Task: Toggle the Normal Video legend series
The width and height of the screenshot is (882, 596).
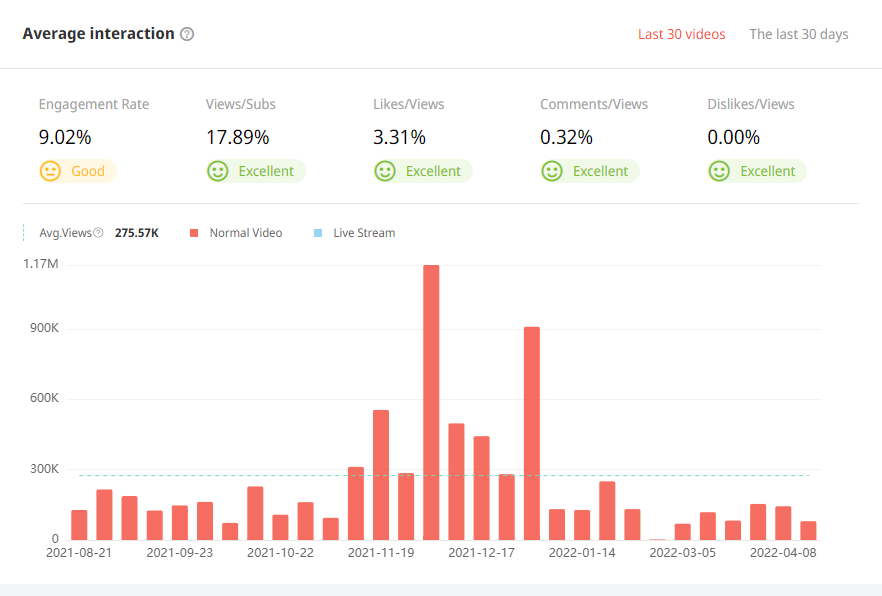Action: pyautogui.click(x=245, y=233)
